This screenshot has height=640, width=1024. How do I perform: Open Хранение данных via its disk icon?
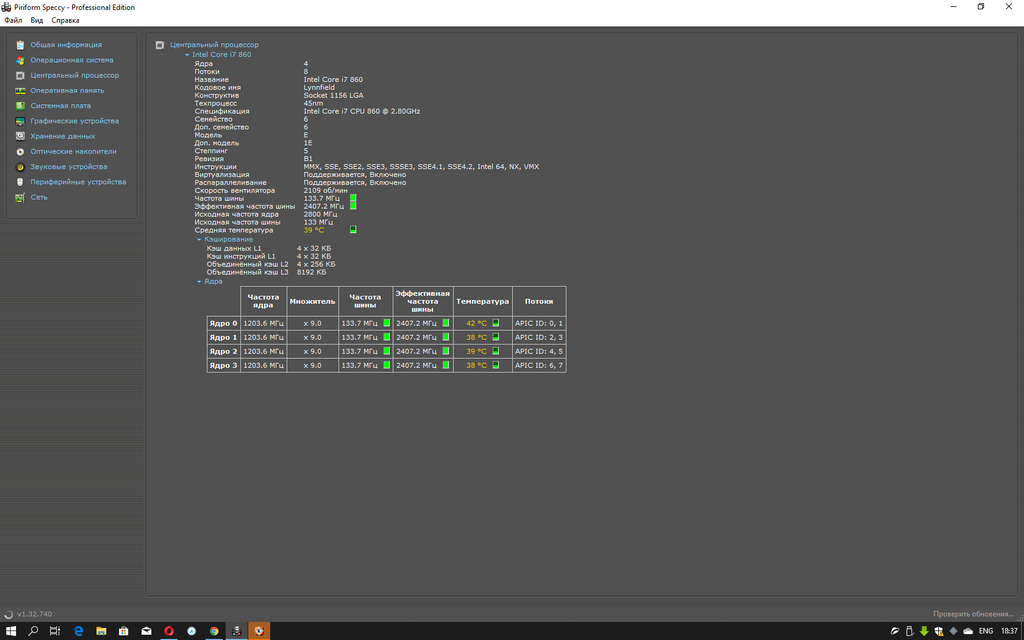click(20, 136)
